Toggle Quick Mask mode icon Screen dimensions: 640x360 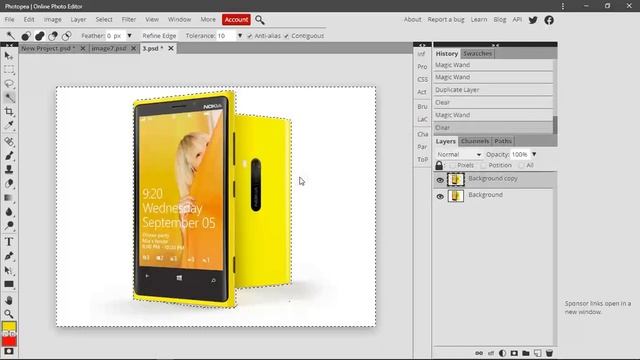click(x=9, y=351)
